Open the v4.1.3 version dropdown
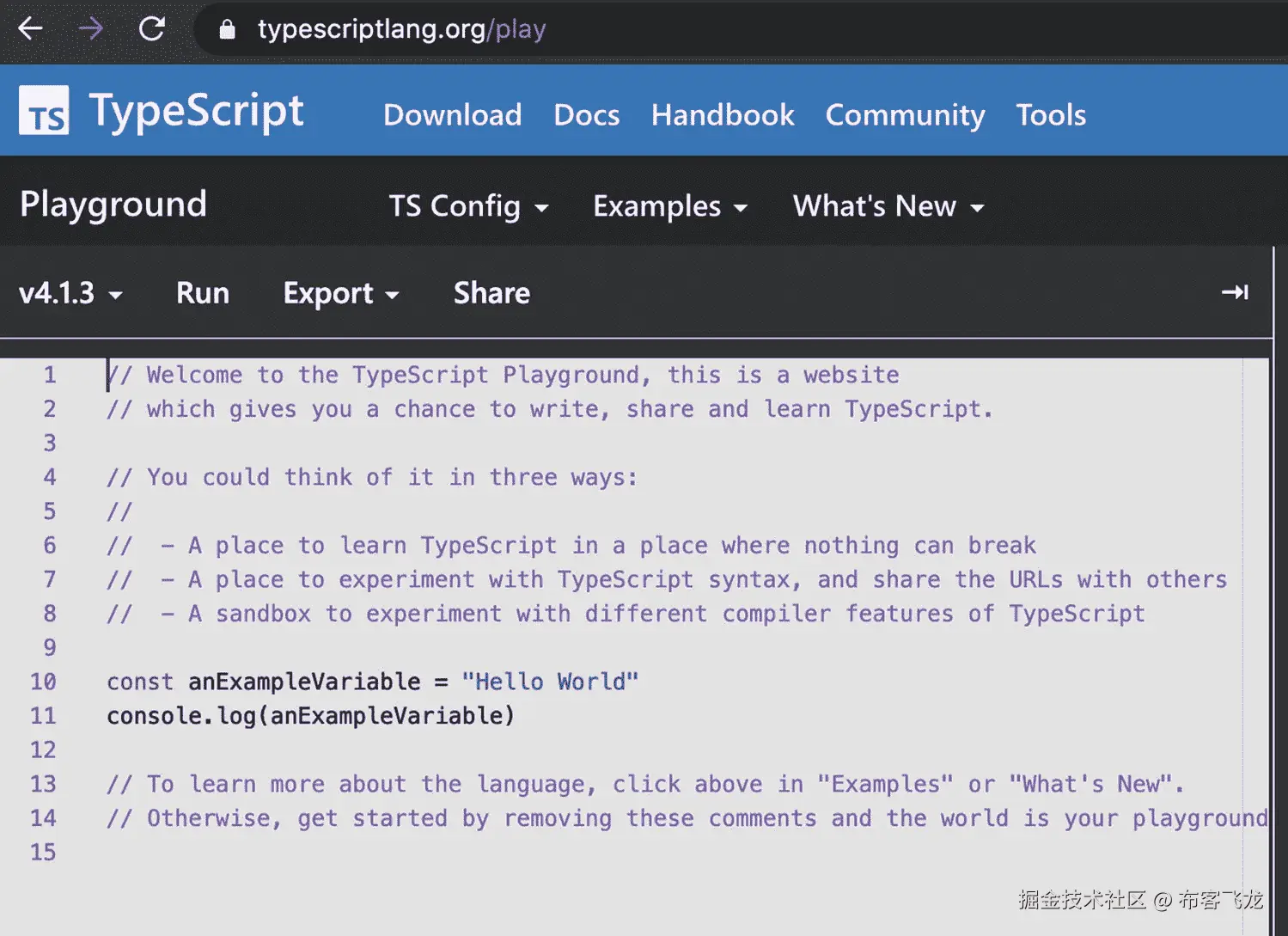Viewport: 1288px width, 936px height. [x=70, y=293]
